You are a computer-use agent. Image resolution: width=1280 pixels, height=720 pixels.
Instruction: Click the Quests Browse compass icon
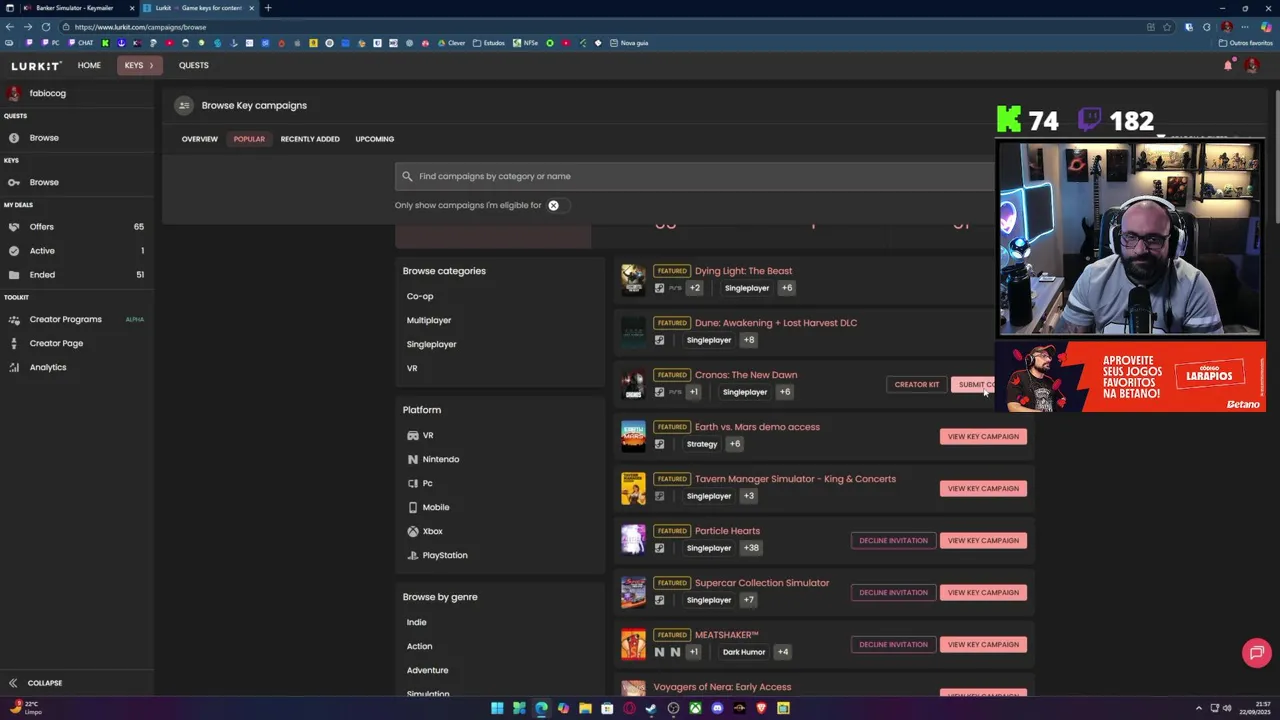14,138
